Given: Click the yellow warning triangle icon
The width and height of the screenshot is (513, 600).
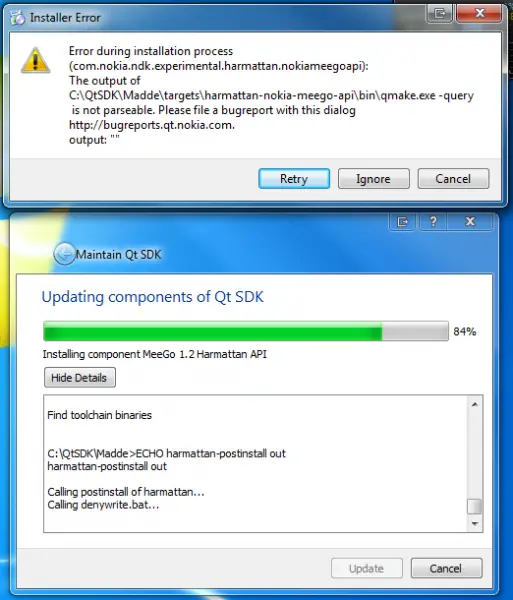Looking at the screenshot, I should [x=35, y=60].
